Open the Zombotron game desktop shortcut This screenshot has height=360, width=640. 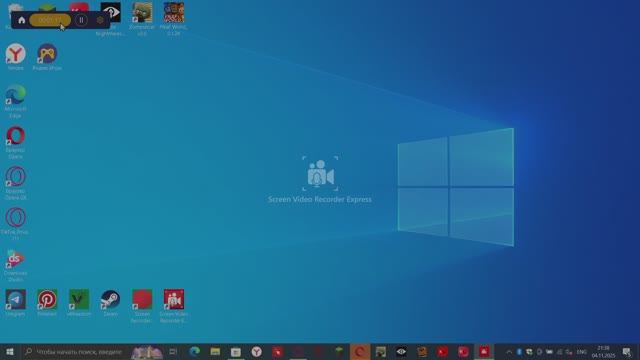point(142,18)
